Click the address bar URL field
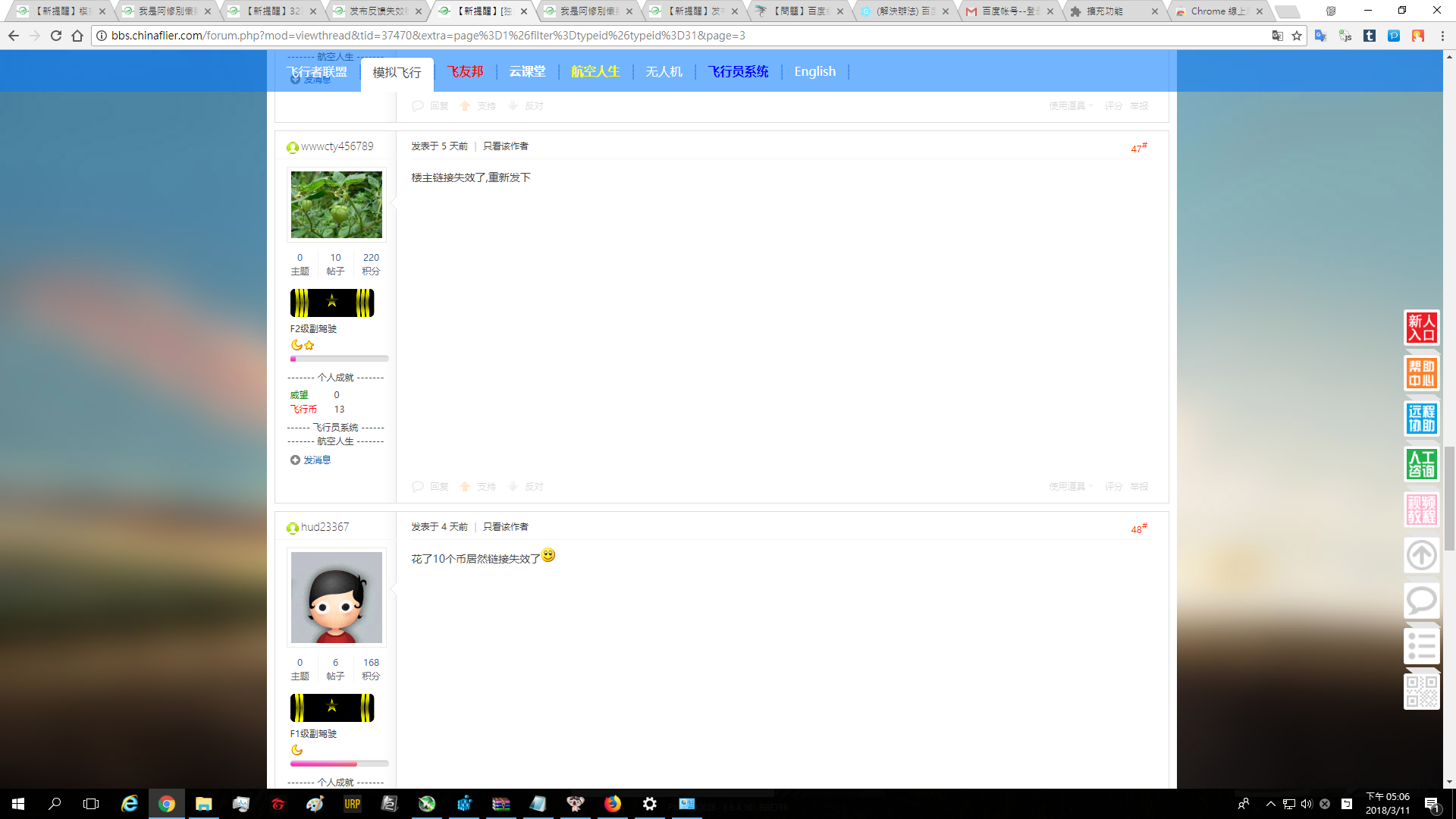 pos(682,36)
